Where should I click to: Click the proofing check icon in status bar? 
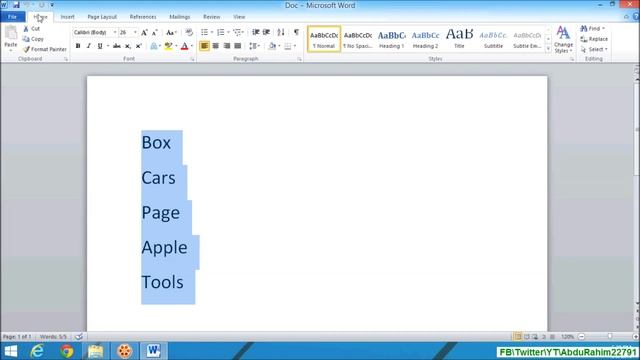pos(79,337)
